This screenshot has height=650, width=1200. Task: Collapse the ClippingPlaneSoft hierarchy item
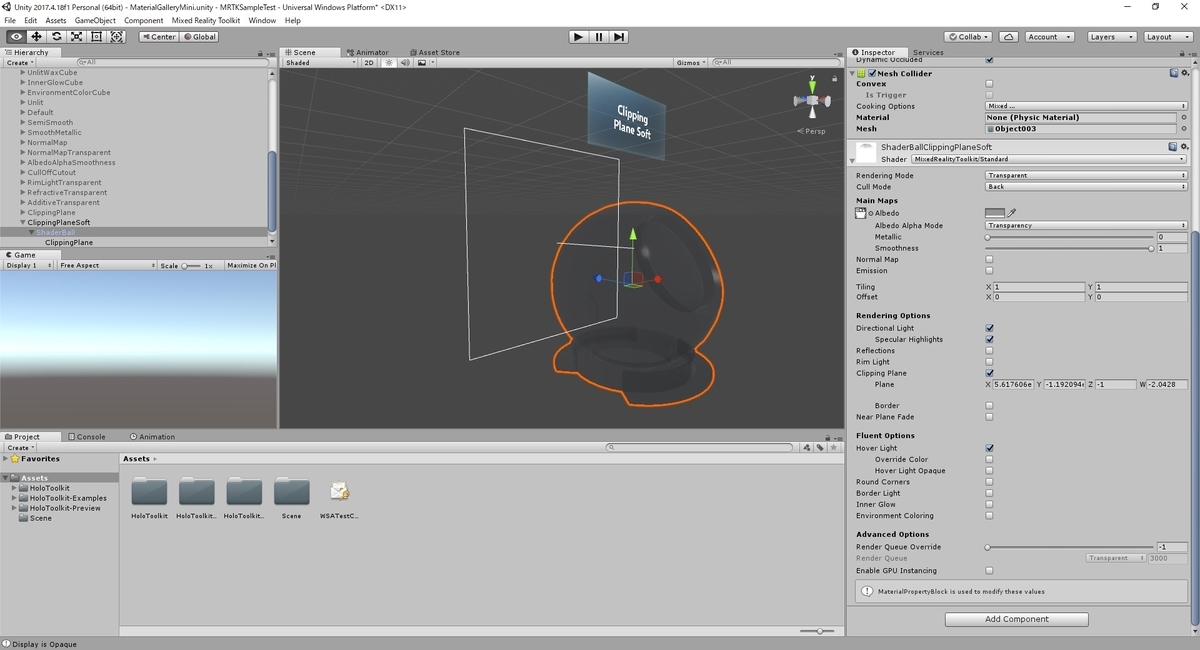tap(22, 222)
